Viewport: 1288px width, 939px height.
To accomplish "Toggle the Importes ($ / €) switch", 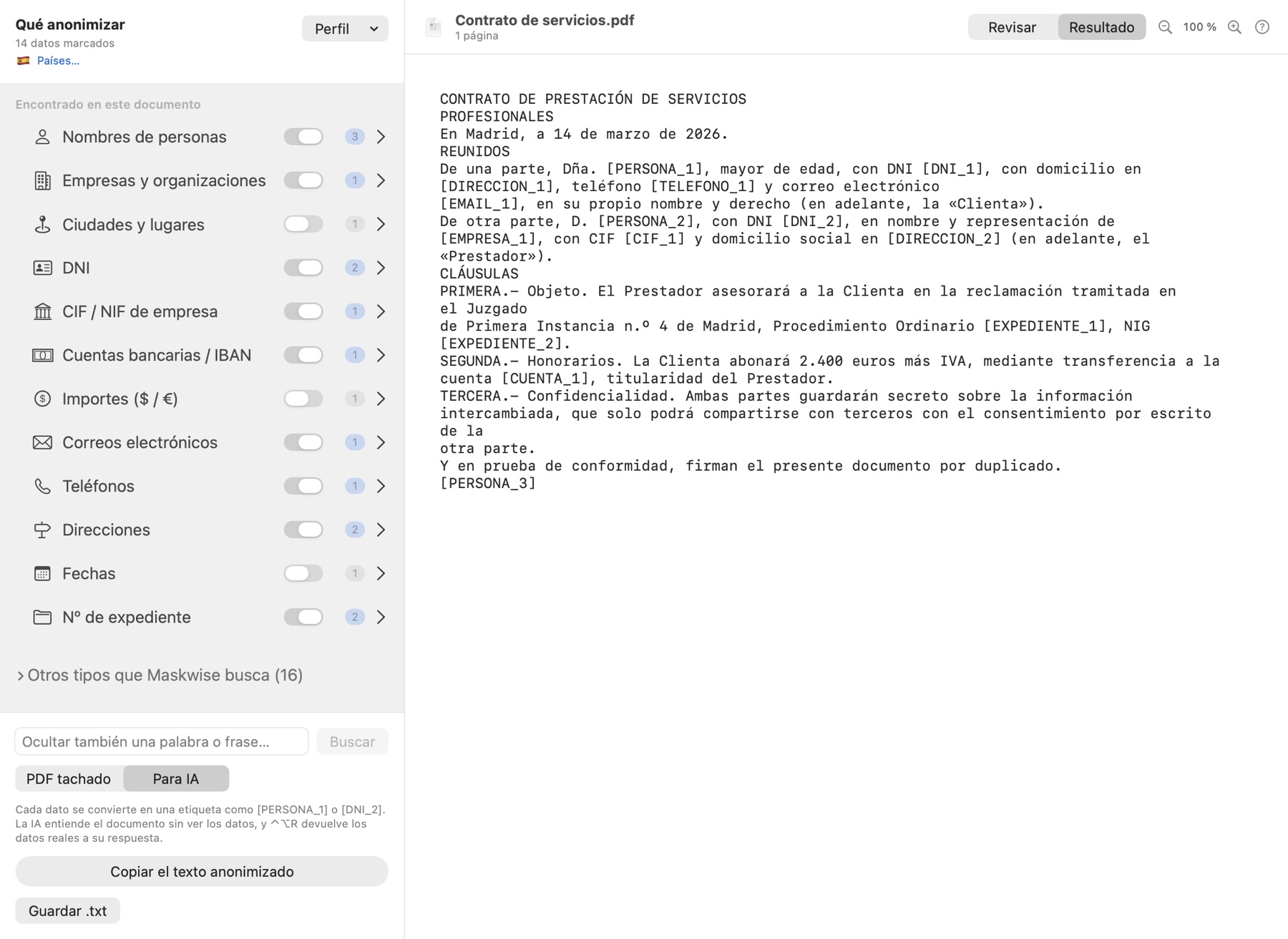I will (x=303, y=399).
